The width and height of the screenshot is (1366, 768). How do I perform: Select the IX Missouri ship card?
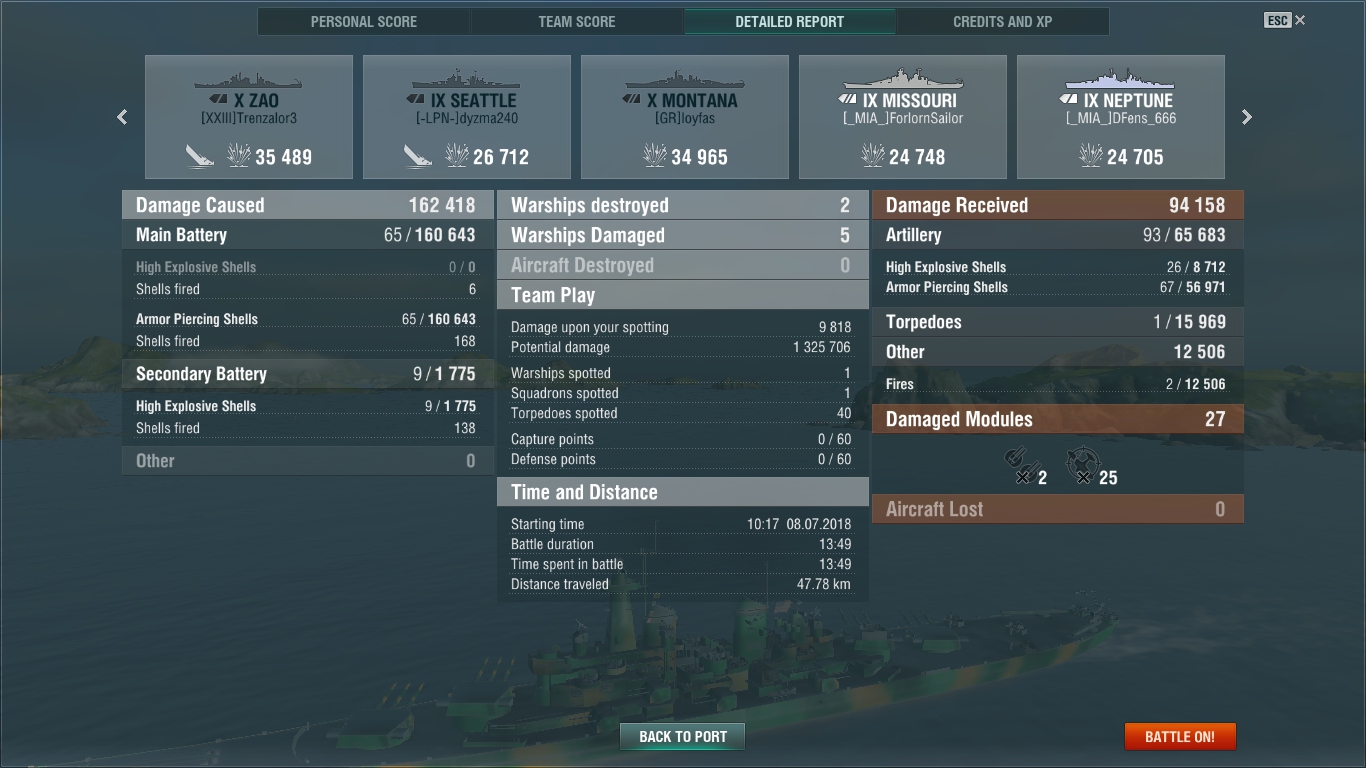click(903, 117)
